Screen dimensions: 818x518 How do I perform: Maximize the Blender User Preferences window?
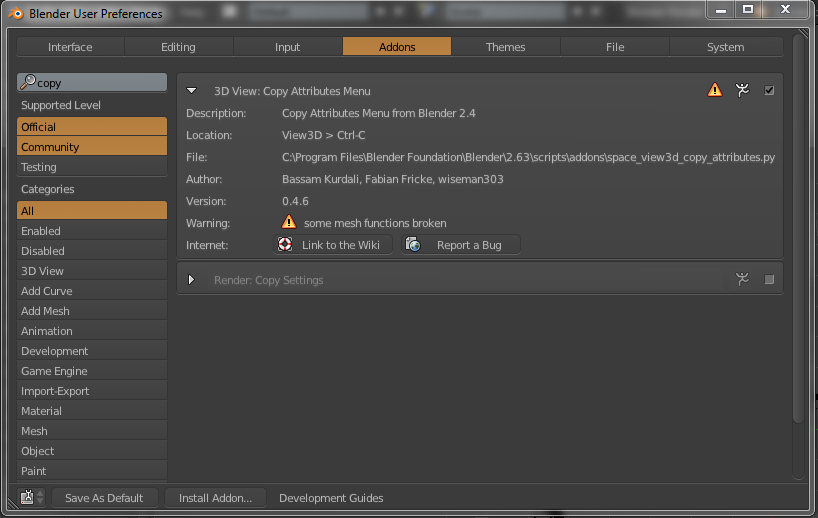coord(748,9)
